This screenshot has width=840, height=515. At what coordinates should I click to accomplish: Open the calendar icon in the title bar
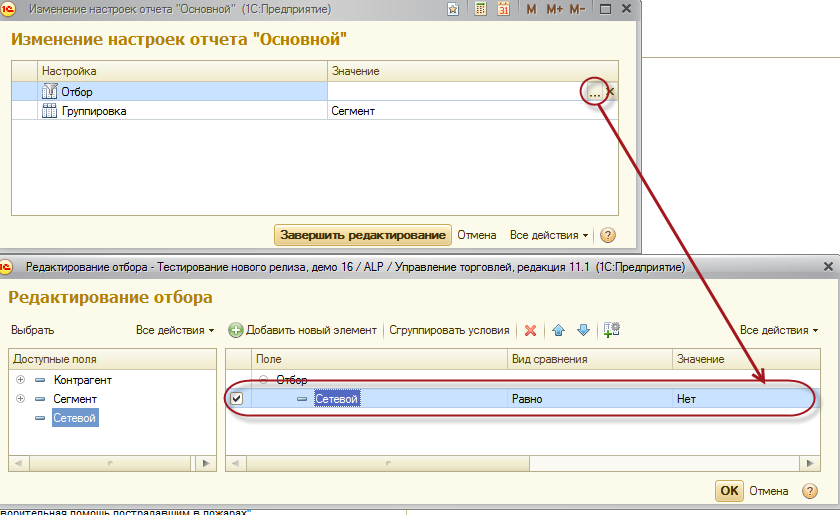click(x=504, y=9)
